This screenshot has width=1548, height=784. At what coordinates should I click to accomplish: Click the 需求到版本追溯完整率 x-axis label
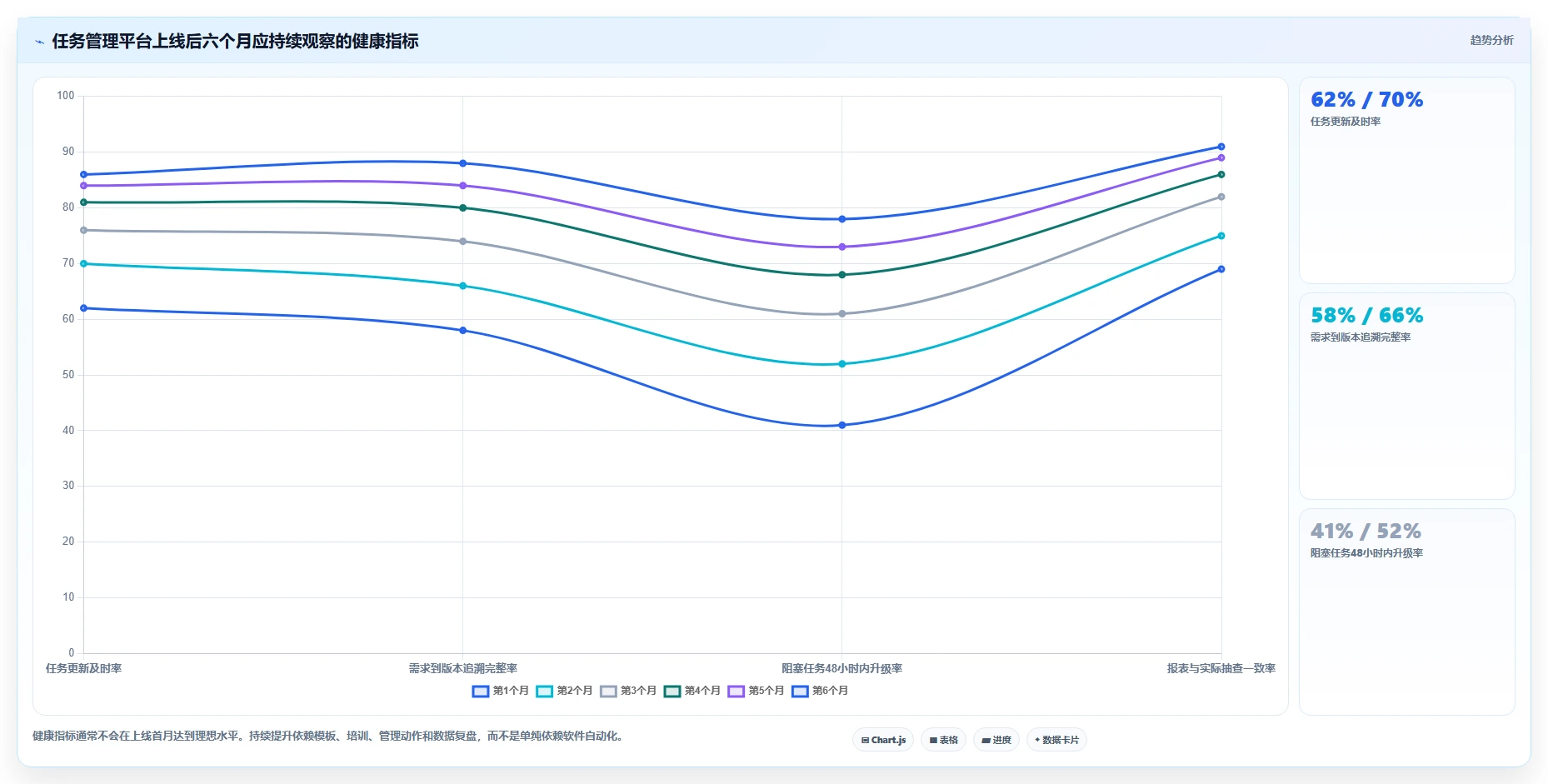463,668
